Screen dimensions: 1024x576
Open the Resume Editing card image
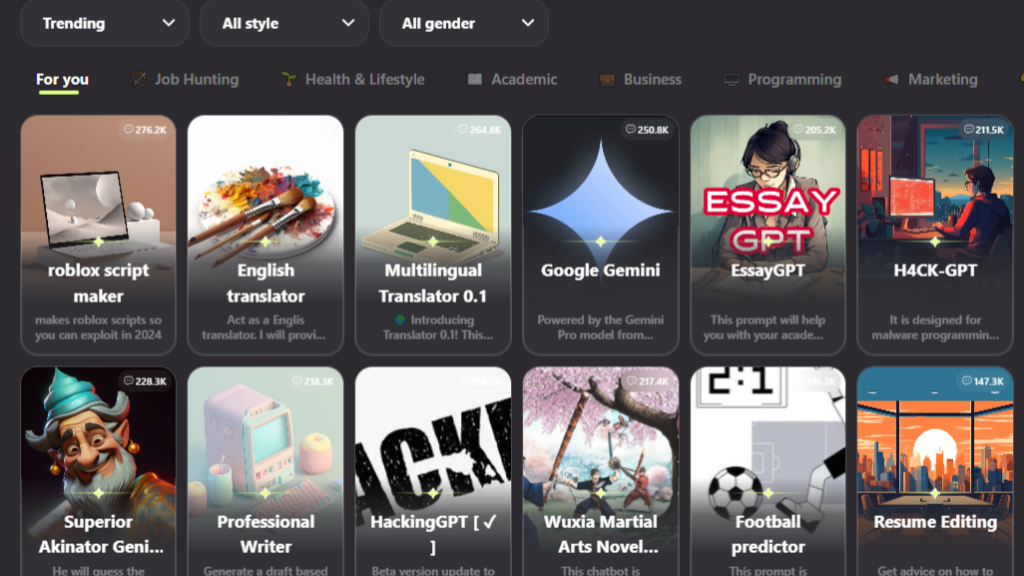(935, 438)
